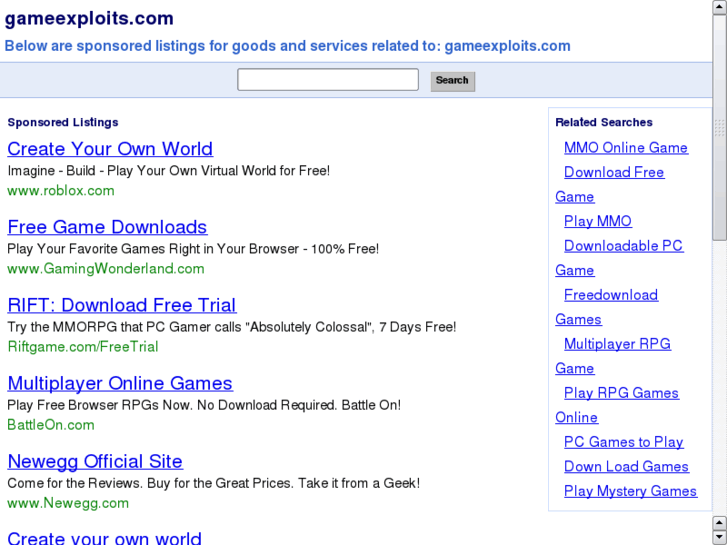Viewport: 727px width, 545px height.
Task: Click the www.GamingWonderland.com URL text
Action: pos(106,269)
